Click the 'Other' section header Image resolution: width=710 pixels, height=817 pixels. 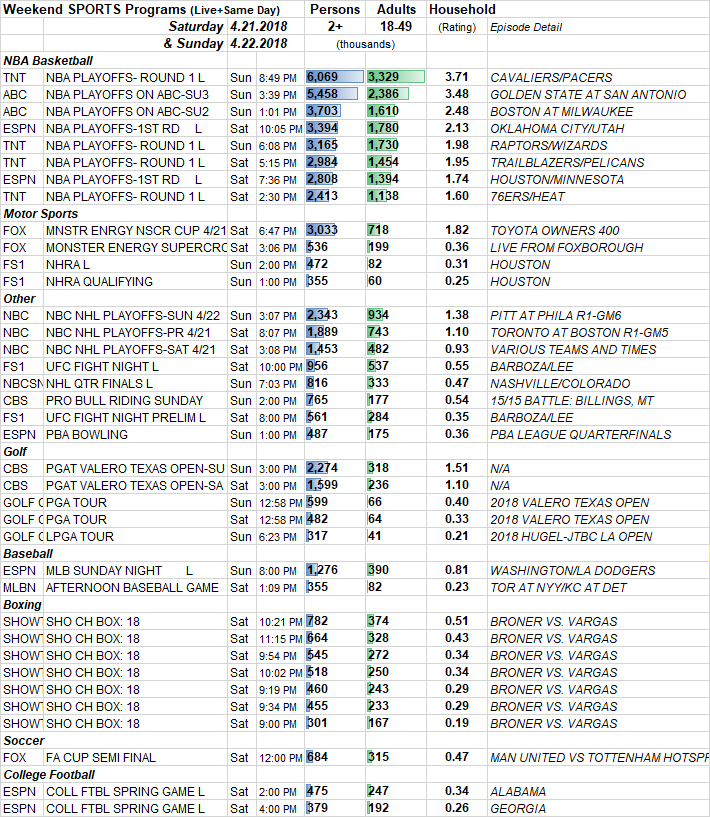click(19, 299)
